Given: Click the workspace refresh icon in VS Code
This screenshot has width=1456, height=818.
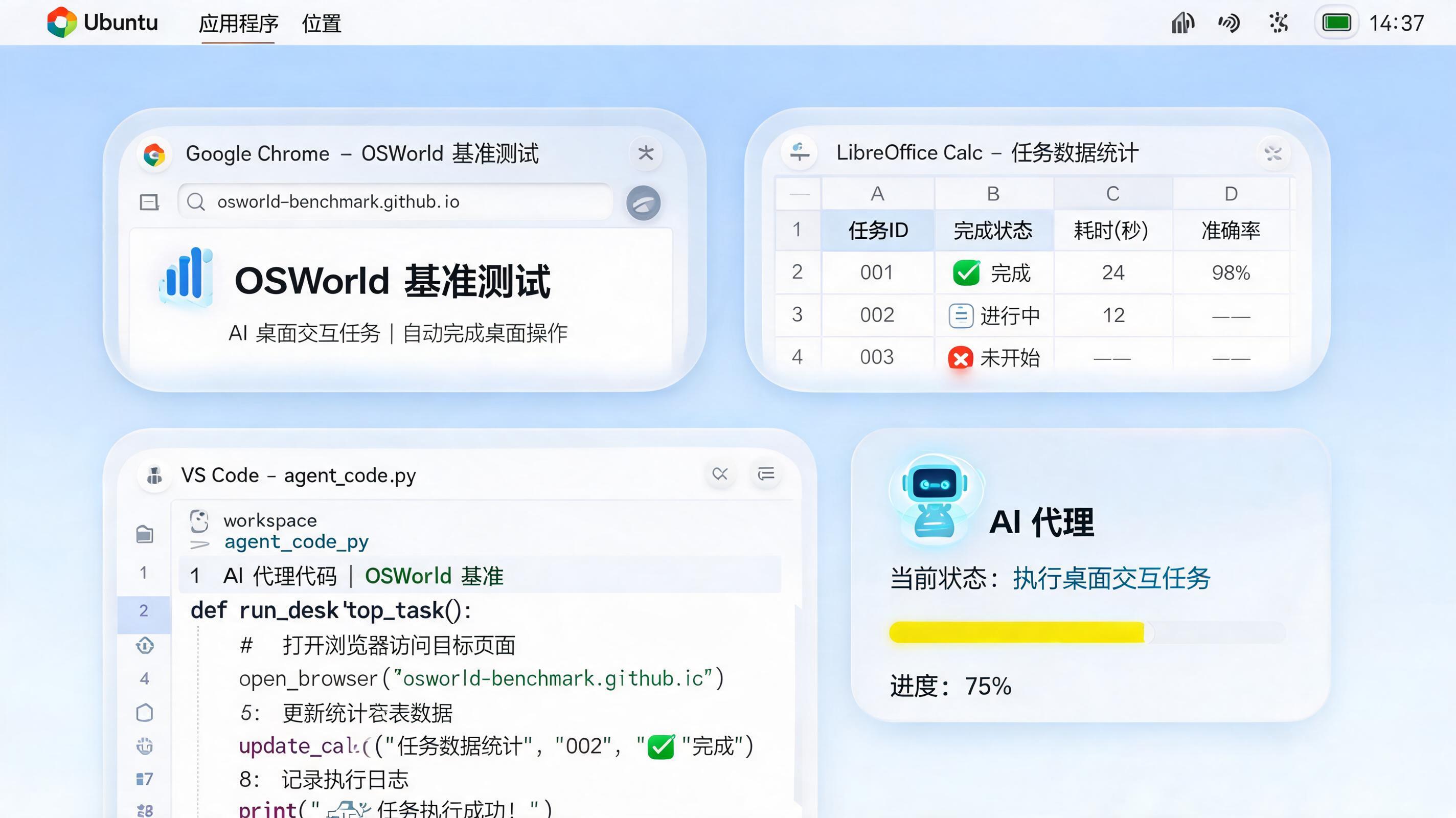Looking at the screenshot, I should point(198,520).
